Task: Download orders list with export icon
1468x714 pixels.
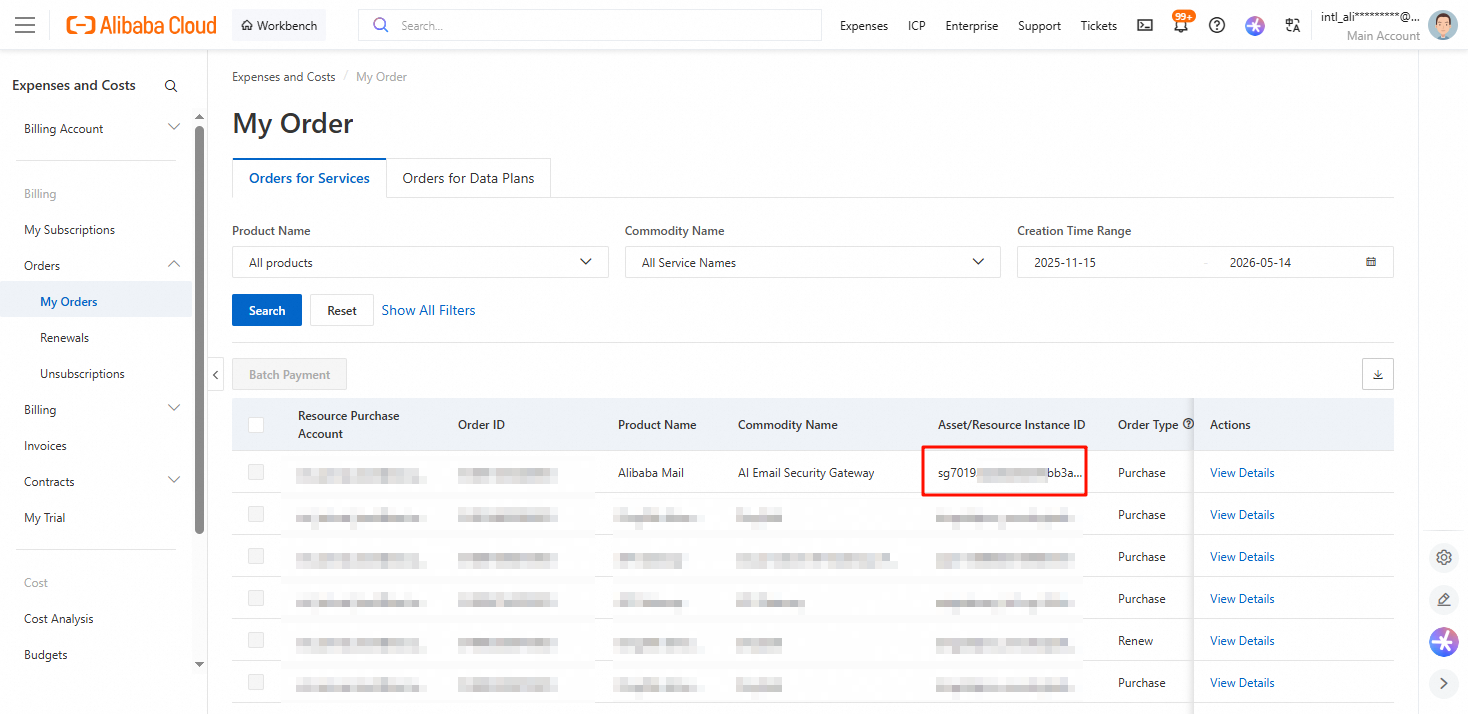Action: pyautogui.click(x=1378, y=374)
